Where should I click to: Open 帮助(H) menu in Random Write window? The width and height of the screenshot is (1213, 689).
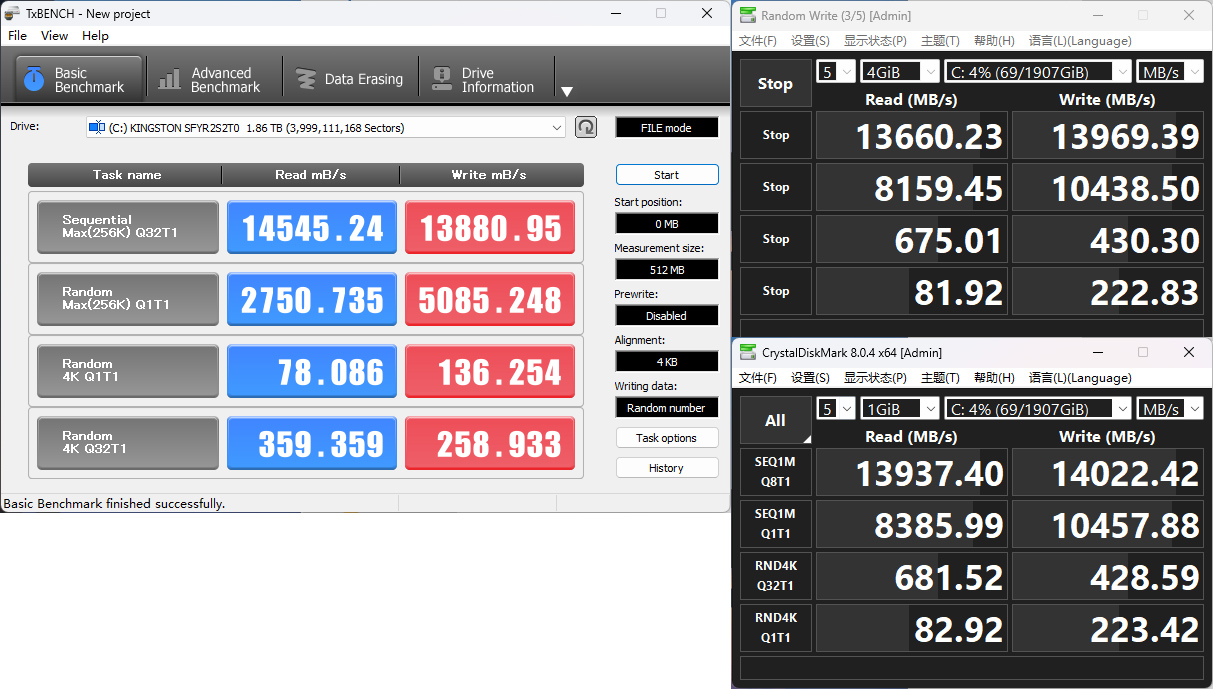pyautogui.click(x=994, y=41)
